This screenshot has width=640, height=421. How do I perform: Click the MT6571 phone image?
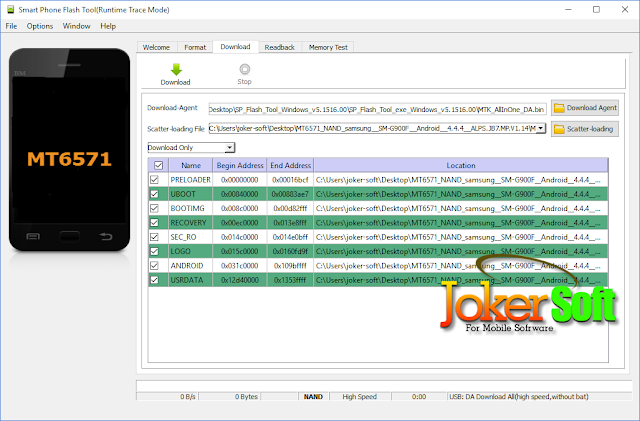[x=69, y=149]
